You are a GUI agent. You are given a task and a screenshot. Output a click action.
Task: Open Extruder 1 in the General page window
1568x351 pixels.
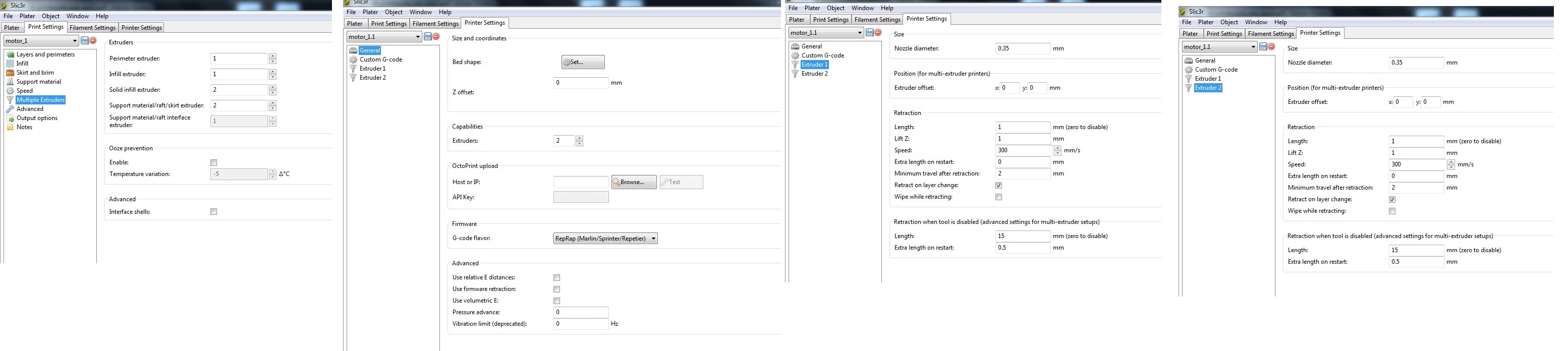[x=372, y=69]
